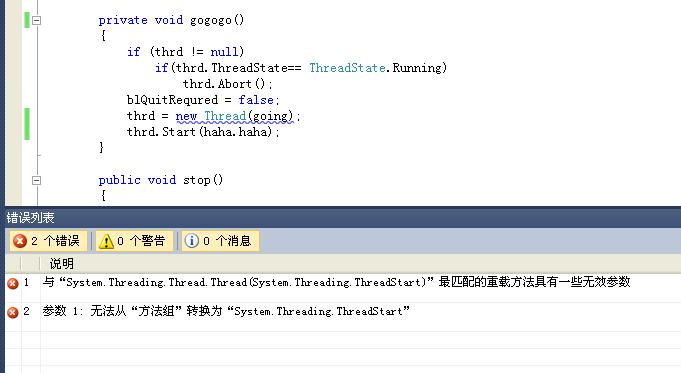The image size is (681, 373).
Task: Place cursor on thrd.Start(haha.haha) line
Action: (203, 132)
